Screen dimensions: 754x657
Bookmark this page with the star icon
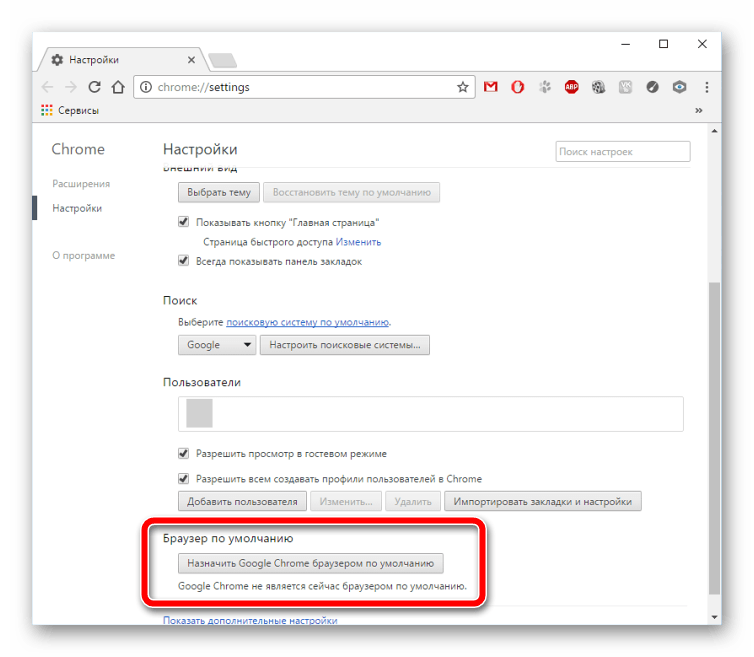pyautogui.click(x=463, y=87)
